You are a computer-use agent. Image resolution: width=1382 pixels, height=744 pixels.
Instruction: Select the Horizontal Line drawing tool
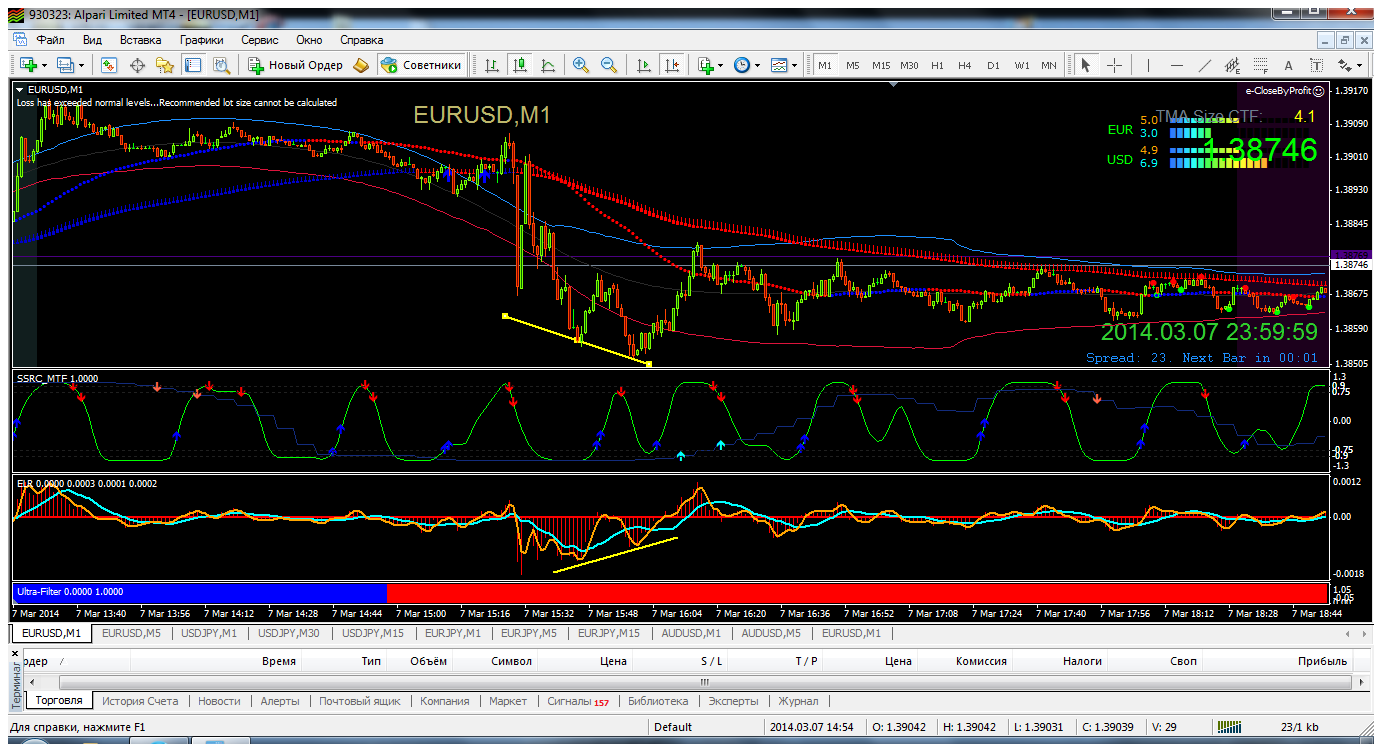pyautogui.click(x=1176, y=65)
